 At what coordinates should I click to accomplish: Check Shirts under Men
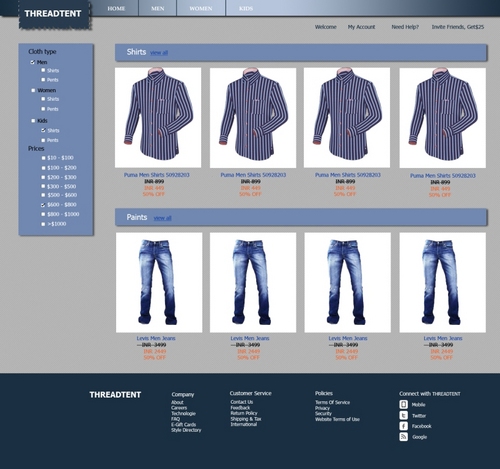43,70
